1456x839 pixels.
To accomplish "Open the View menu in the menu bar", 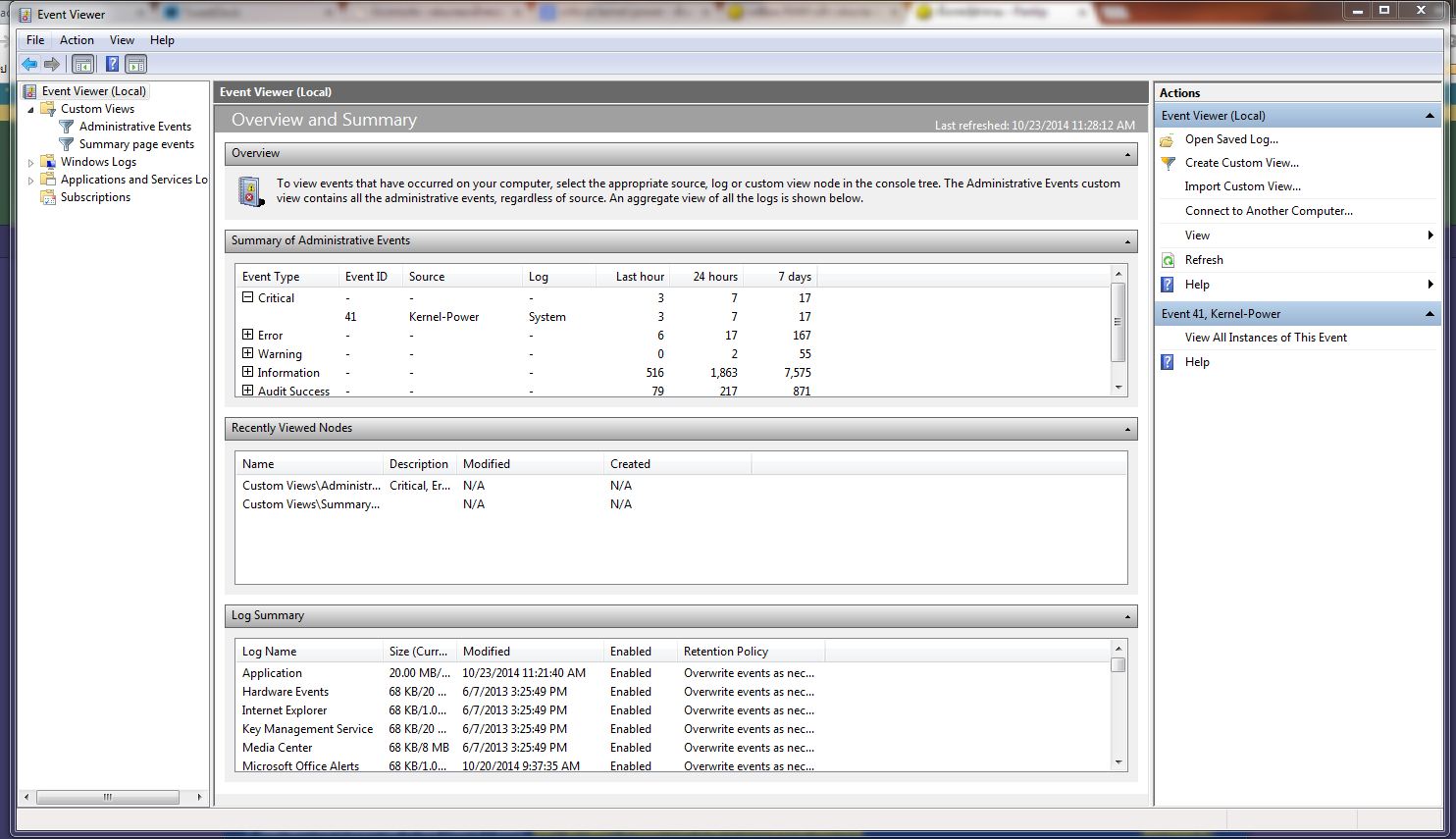I will click(x=122, y=40).
